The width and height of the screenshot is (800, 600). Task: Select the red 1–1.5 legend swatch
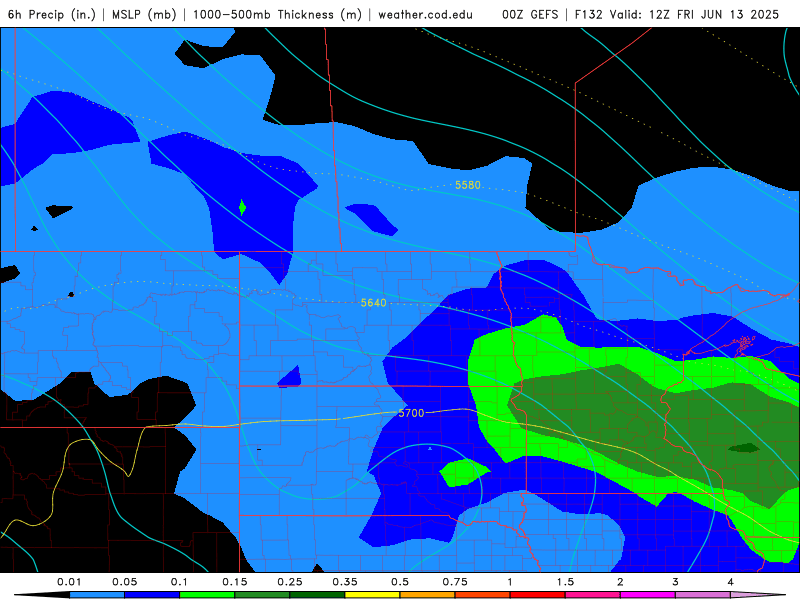[538, 595]
